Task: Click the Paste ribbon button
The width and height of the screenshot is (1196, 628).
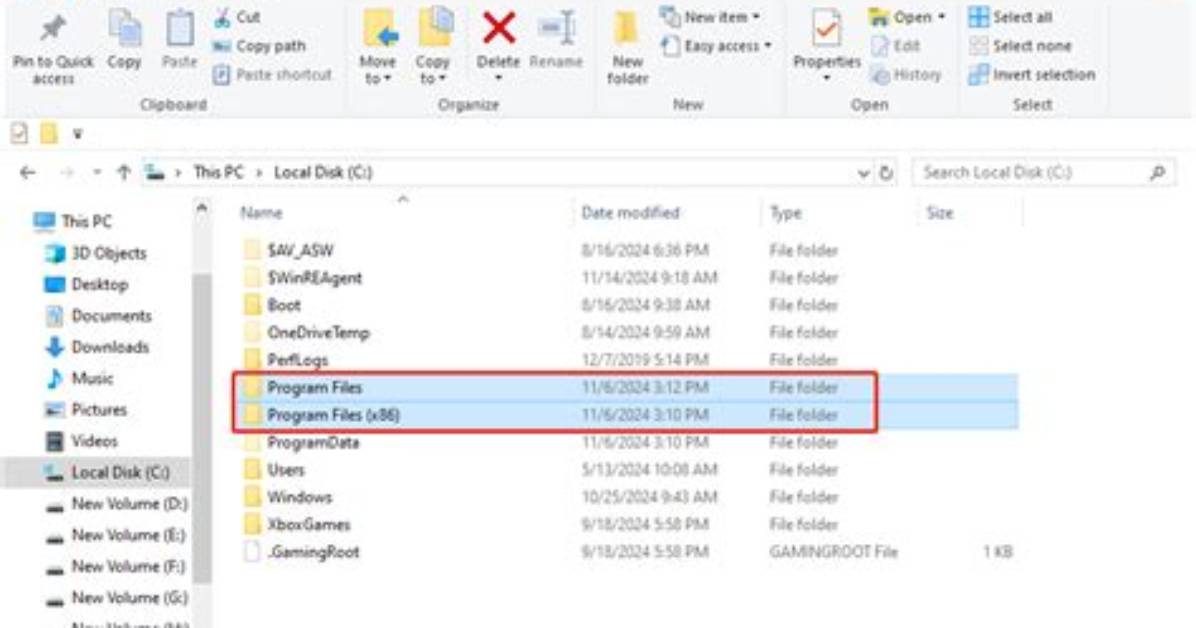Action: tap(179, 40)
